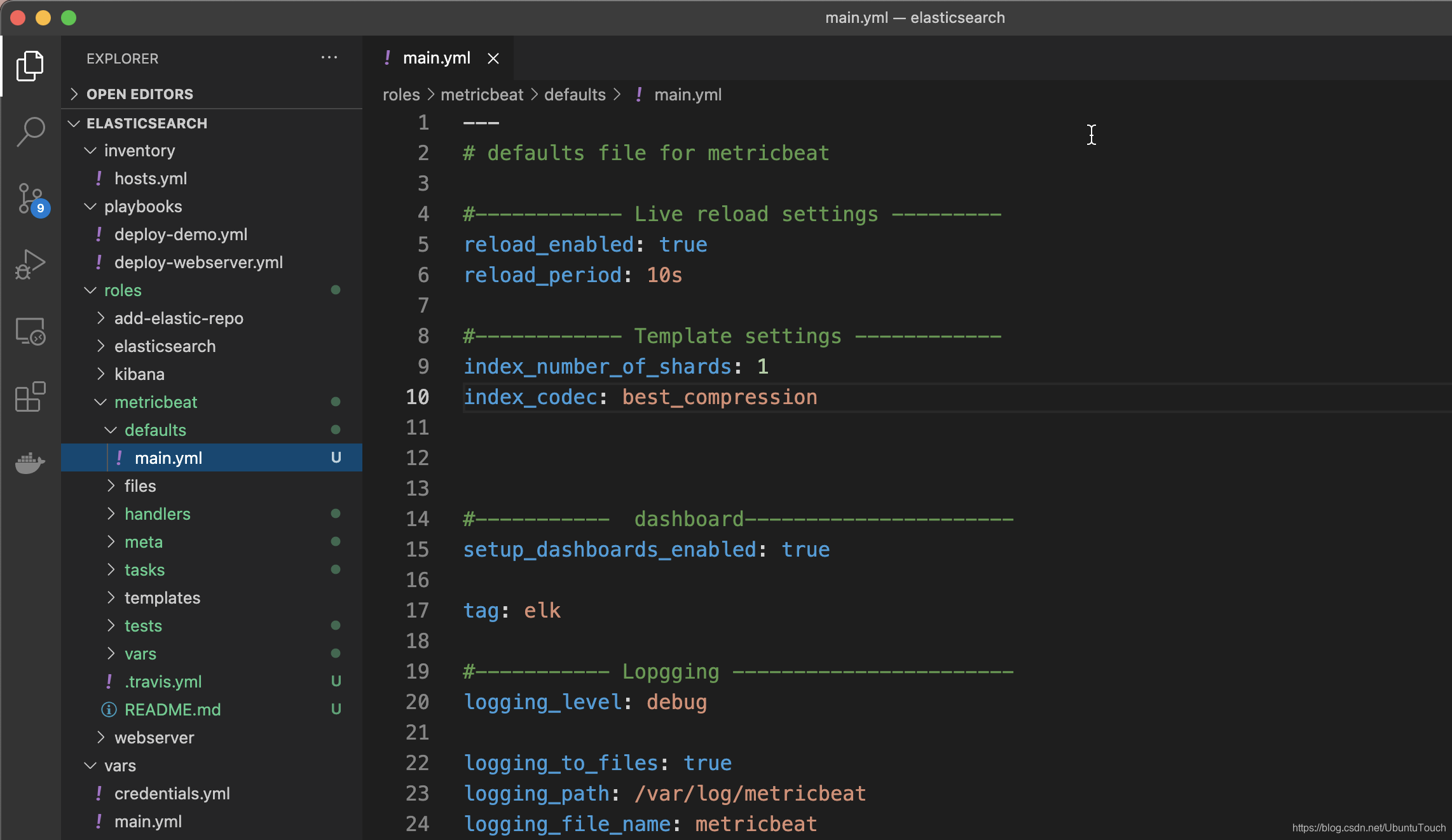
Task: Click the README.md info icon
Action: (x=108, y=710)
